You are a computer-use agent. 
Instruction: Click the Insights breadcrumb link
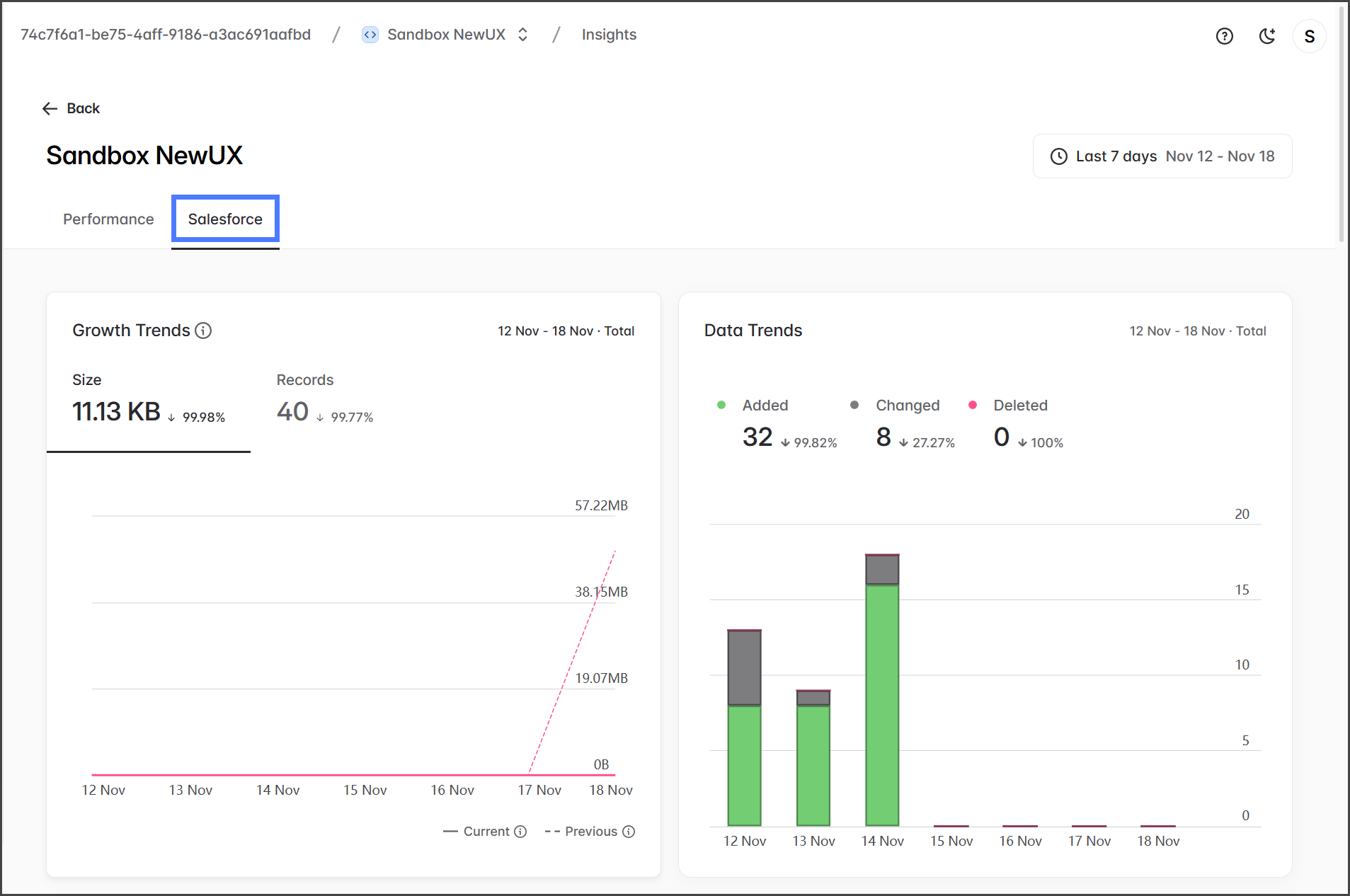tap(609, 35)
